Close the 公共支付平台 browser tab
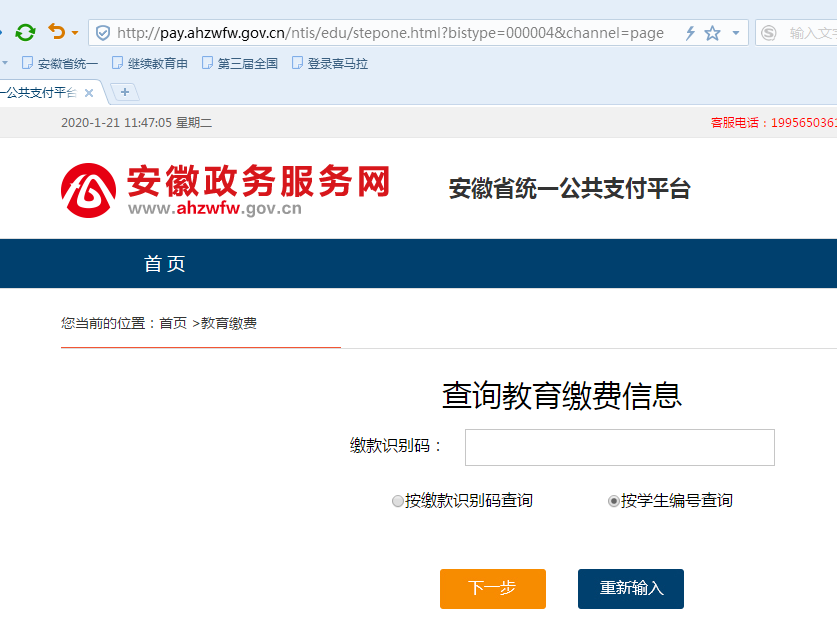This screenshot has width=837, height=644. click(89, 93)
